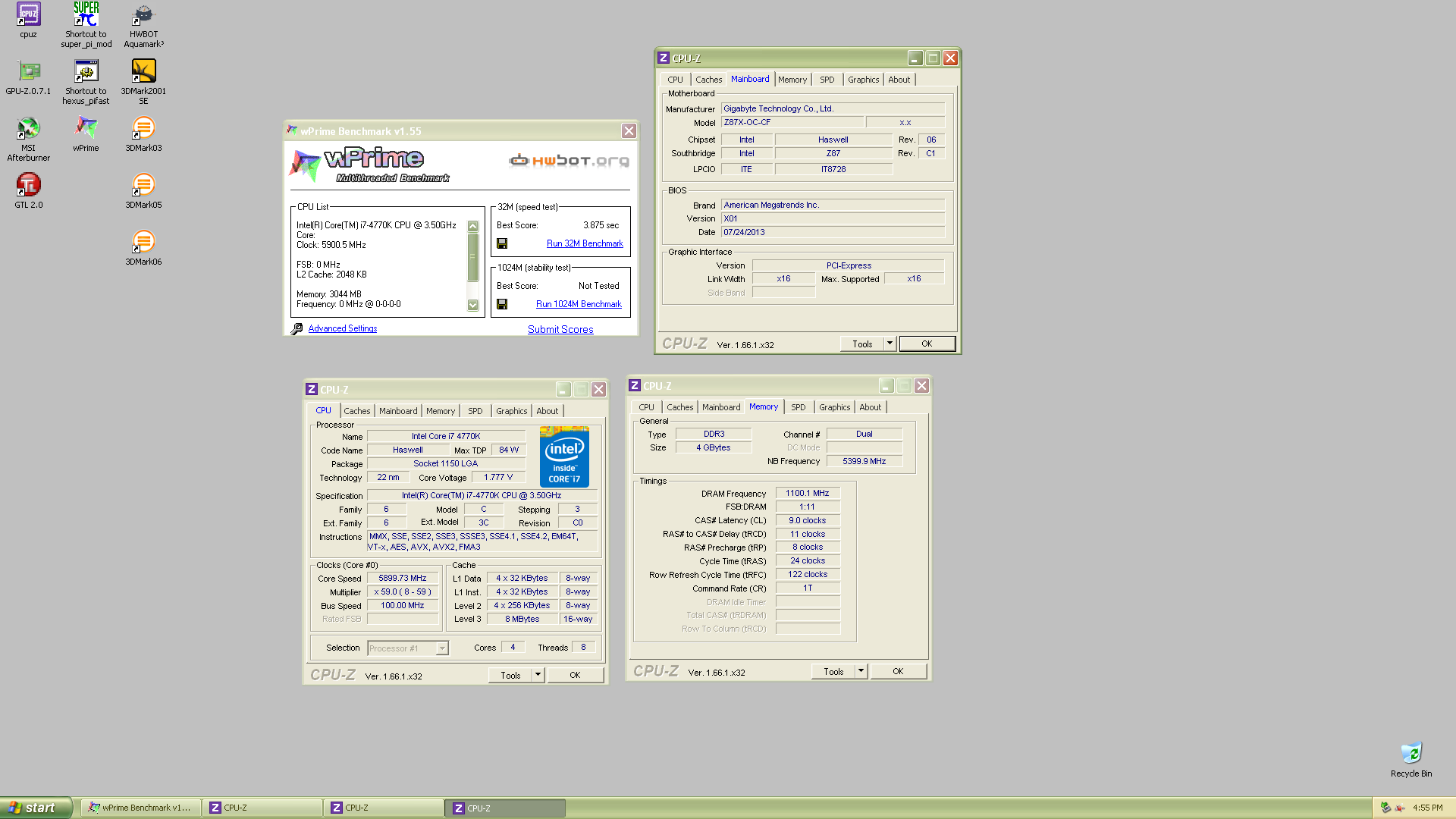This screenshot has width=1456, height=819.
Task: Click Tools button in Mainboard CPU-Z window
Action: (862, 344)
